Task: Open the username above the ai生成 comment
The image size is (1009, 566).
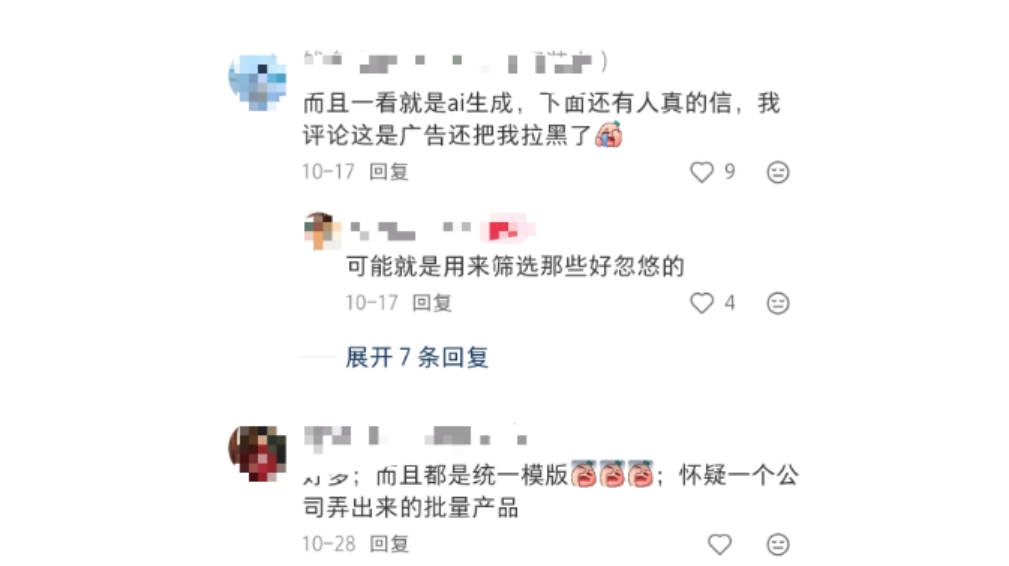Action: pyautogui.click(x=456, y=62)
